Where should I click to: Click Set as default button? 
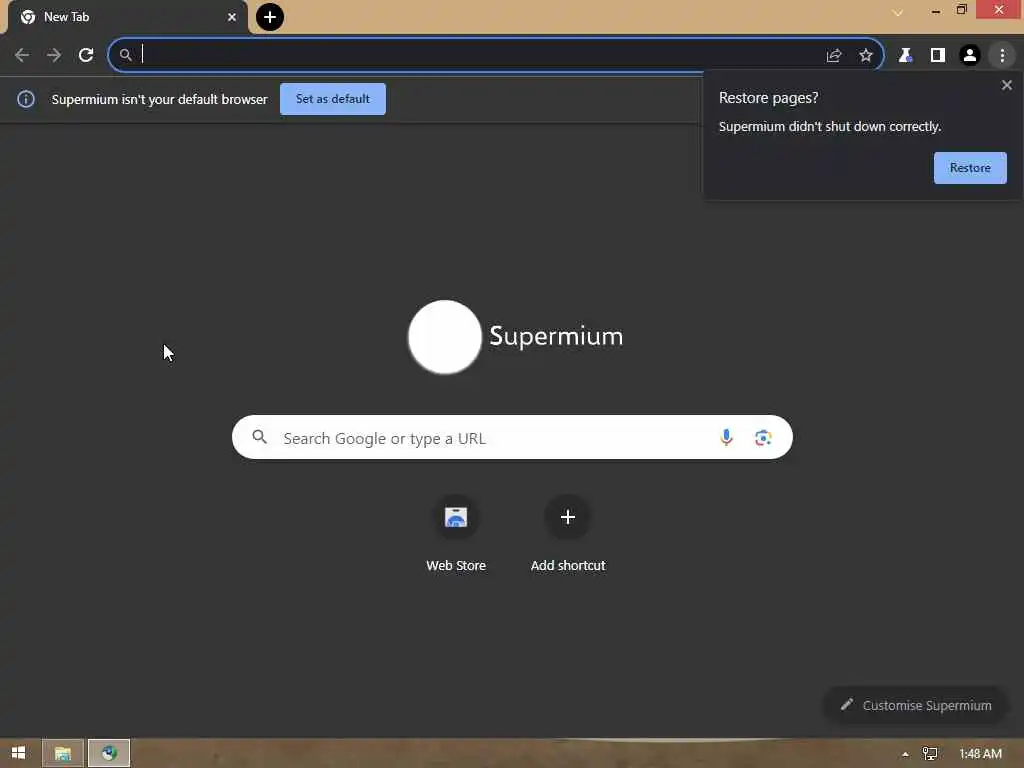coord(333,99)
